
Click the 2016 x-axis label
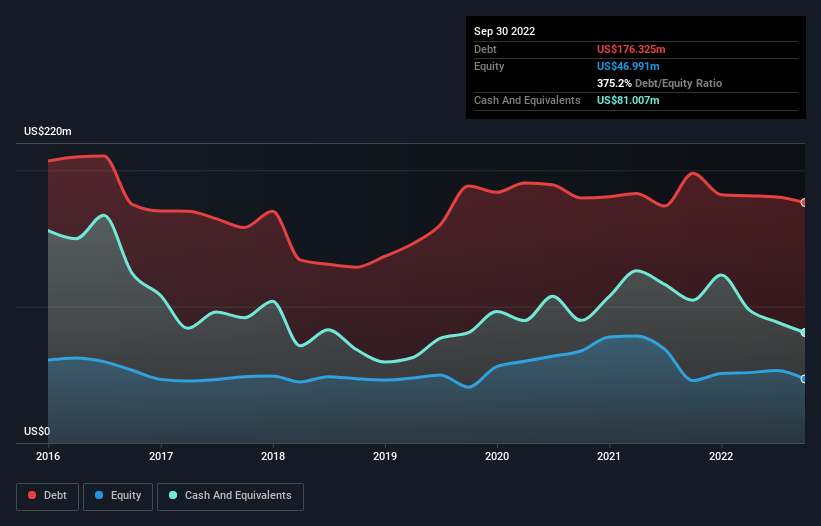click(x=48, y=456)
